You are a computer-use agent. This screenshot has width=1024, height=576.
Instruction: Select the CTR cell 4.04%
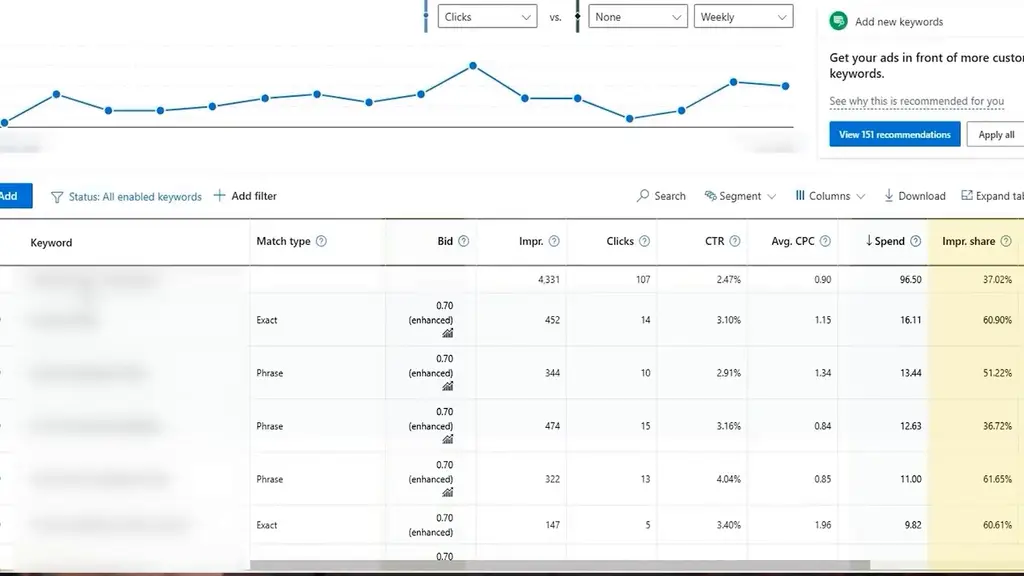(x=728, y=479)
